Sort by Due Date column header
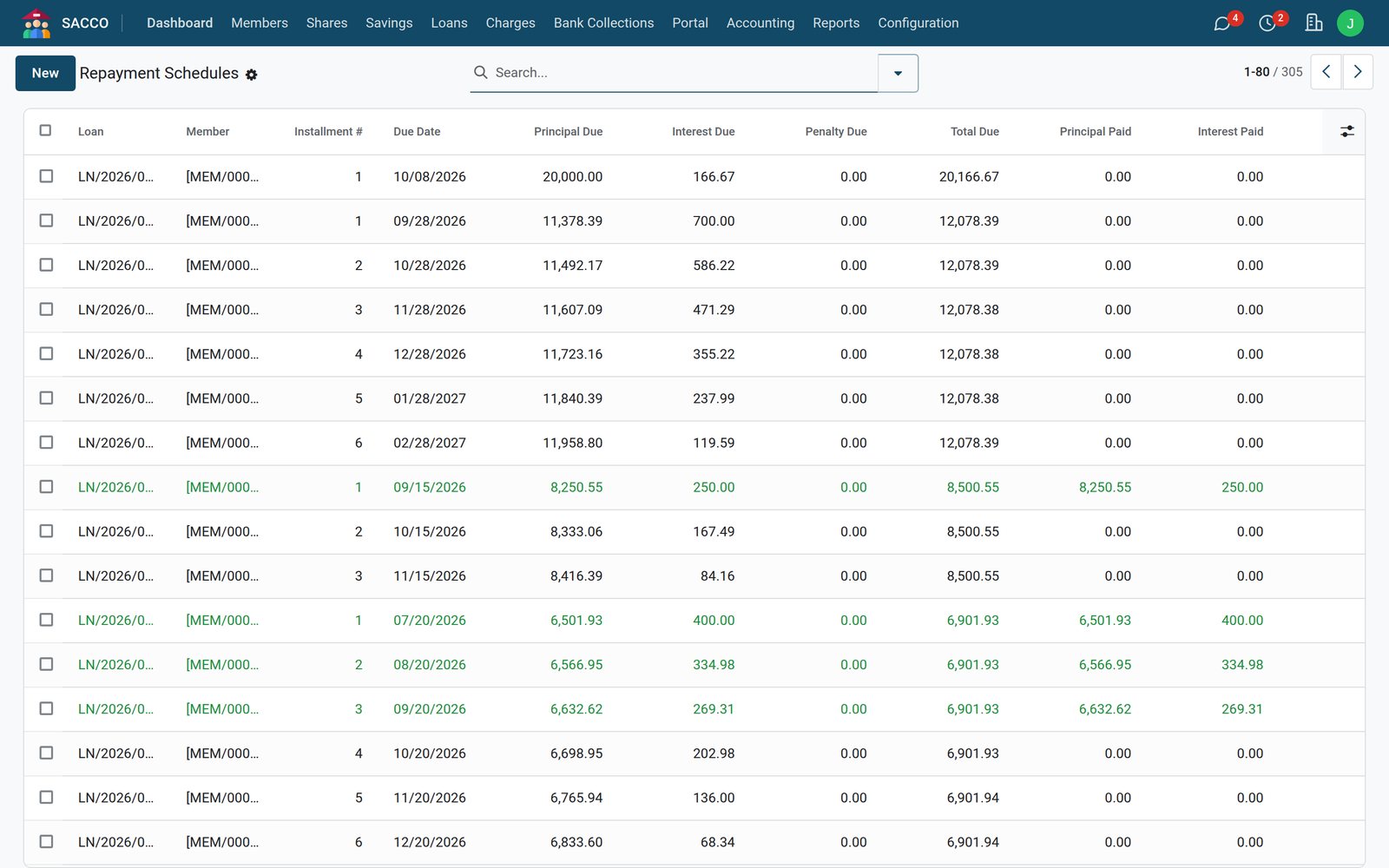Screen dimensions: 1389x868 [417, 132]
